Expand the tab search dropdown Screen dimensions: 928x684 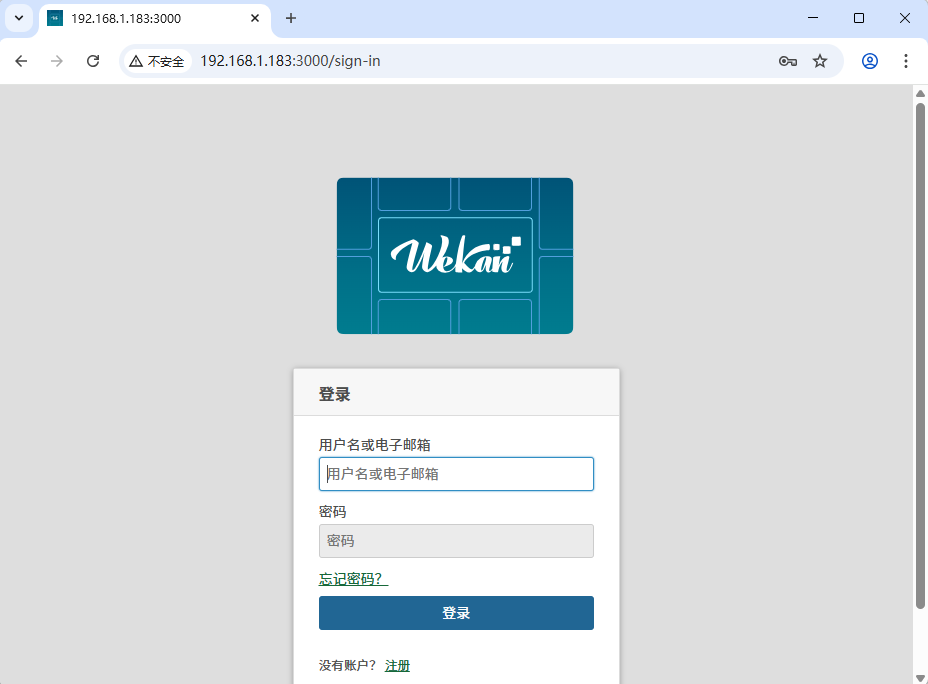tap(19, 18)
